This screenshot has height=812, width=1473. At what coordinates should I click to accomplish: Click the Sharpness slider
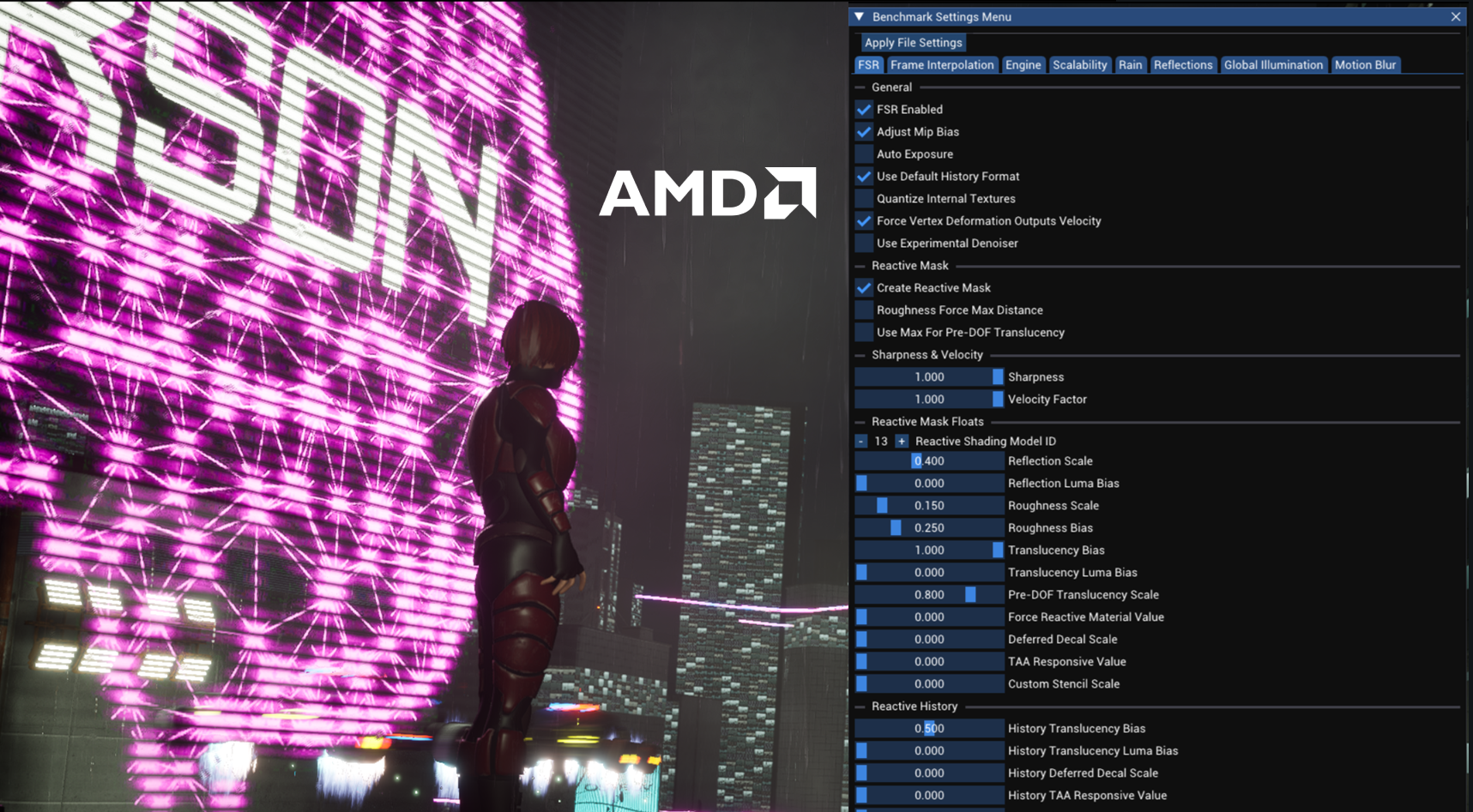[x=929, y=376]
